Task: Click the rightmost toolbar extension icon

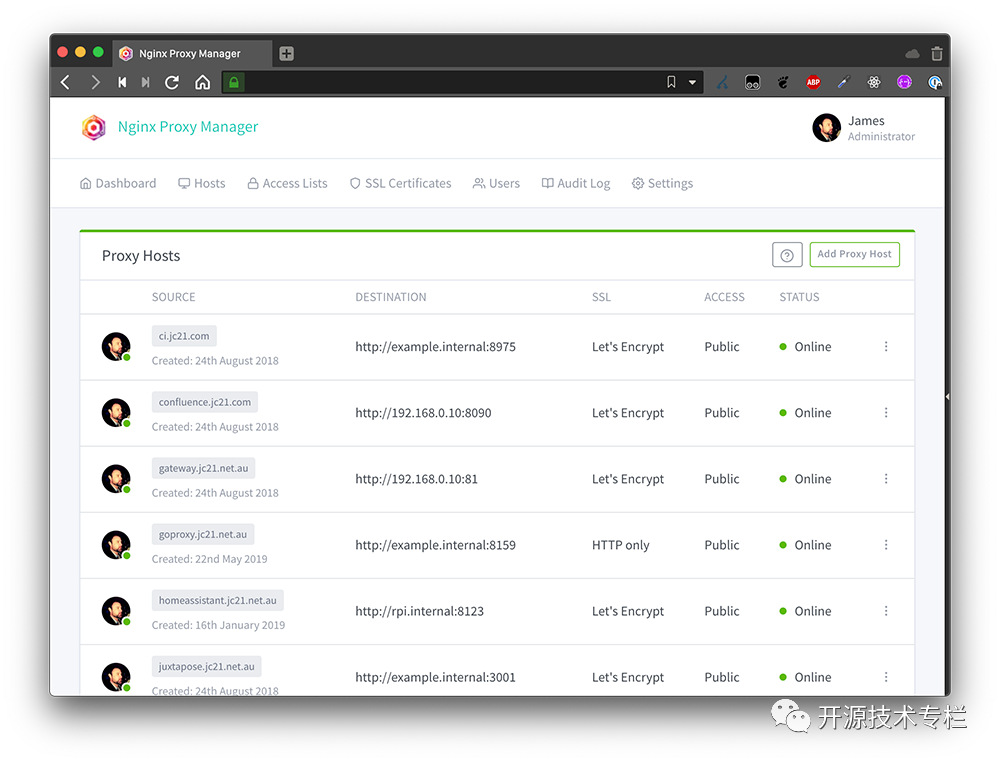Action: [x=935, y=82]
